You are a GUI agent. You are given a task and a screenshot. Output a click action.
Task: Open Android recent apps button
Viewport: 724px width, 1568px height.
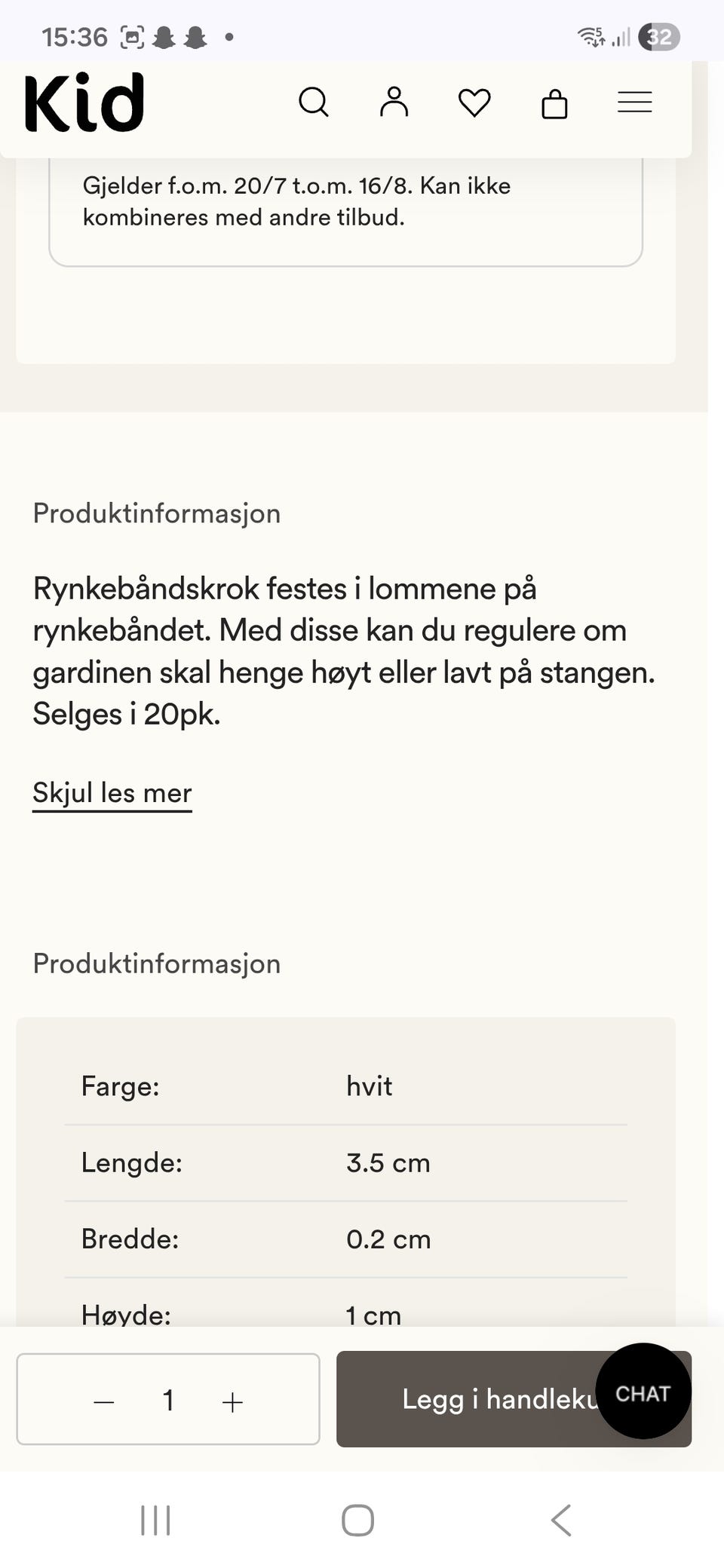(155, 1520)
